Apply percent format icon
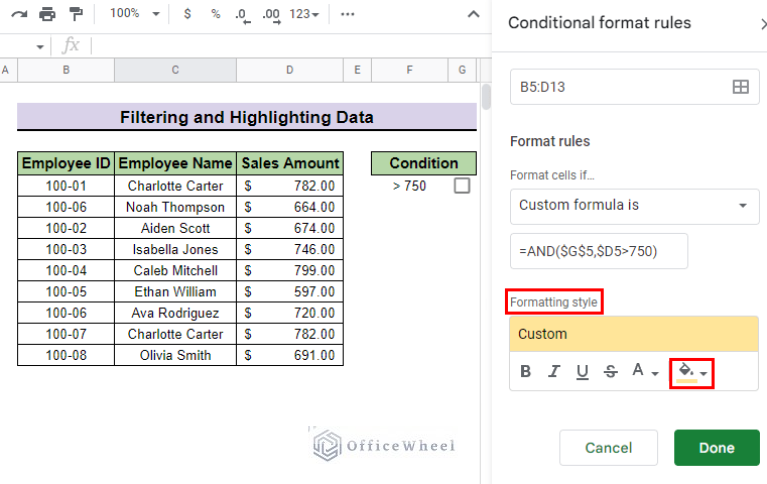The image size is (767, 484). tap(215, 14)
